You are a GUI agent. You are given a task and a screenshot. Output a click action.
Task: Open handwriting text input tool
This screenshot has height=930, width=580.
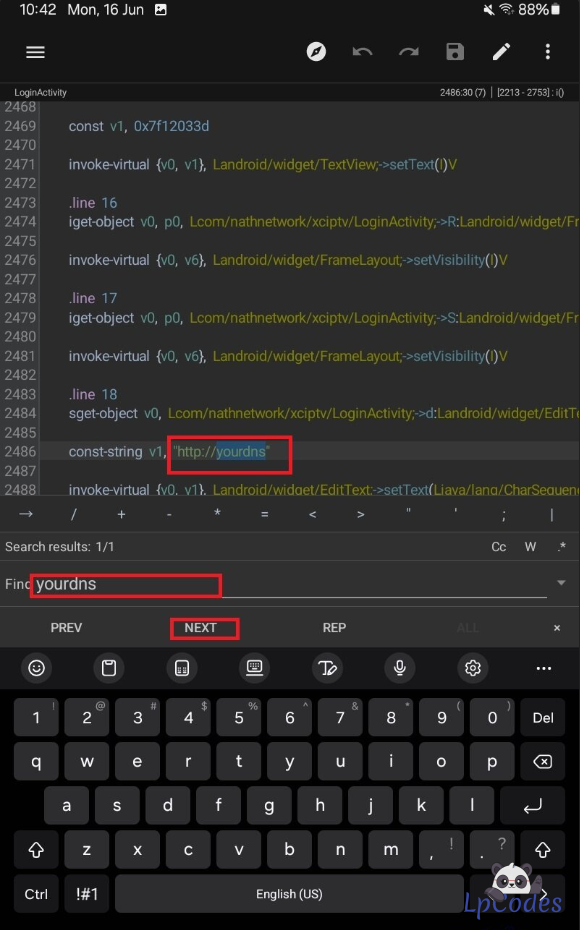327,668
